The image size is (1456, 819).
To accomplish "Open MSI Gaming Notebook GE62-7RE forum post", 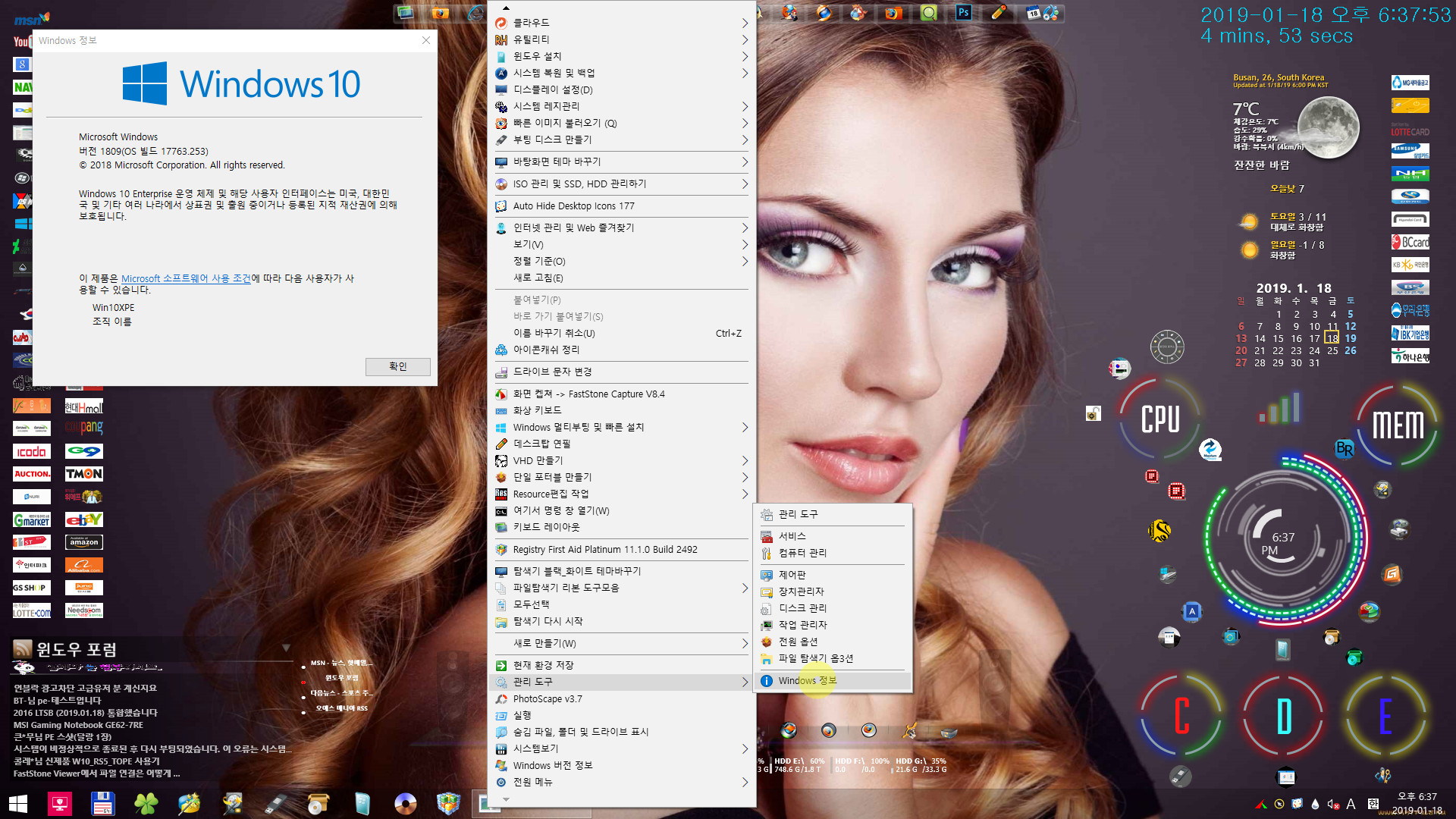I will [x=78, y=725].
